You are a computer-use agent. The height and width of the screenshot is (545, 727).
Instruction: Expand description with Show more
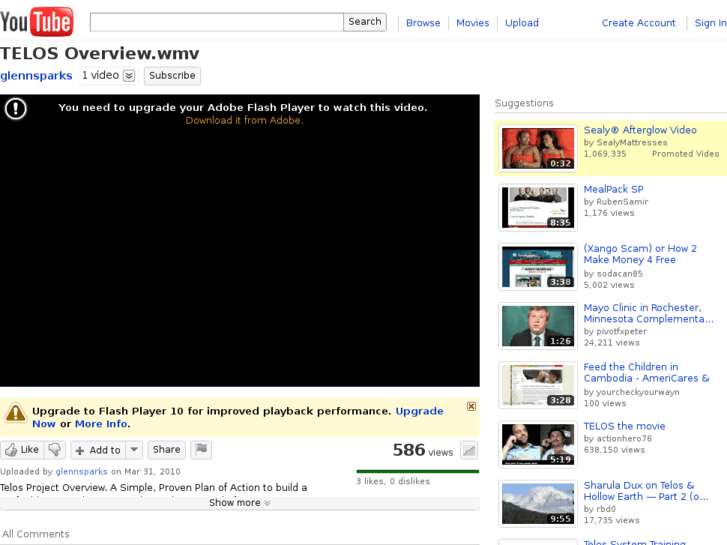[x=240, y=503]
